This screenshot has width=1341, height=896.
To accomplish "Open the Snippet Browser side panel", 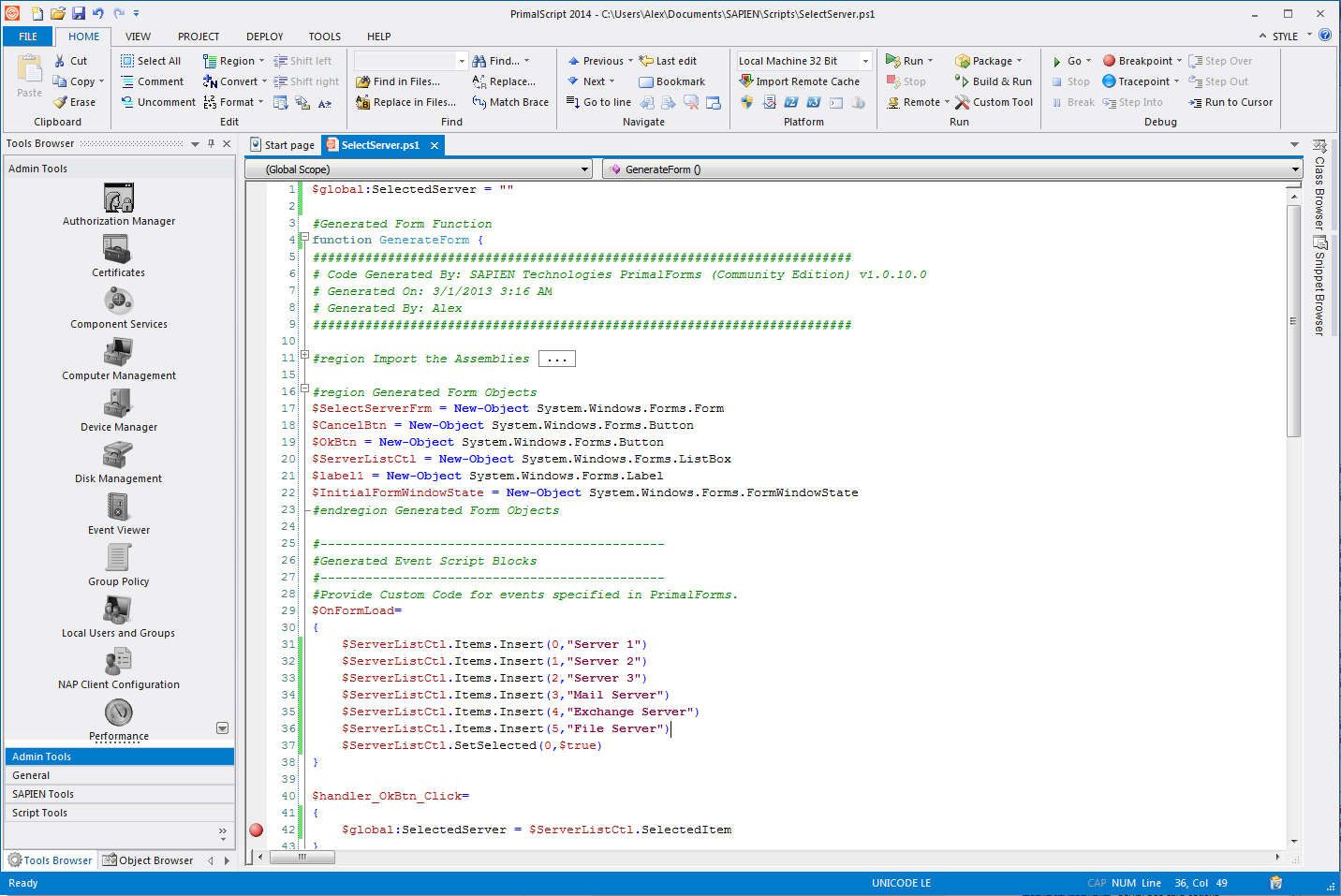I will click(1319, 286).
